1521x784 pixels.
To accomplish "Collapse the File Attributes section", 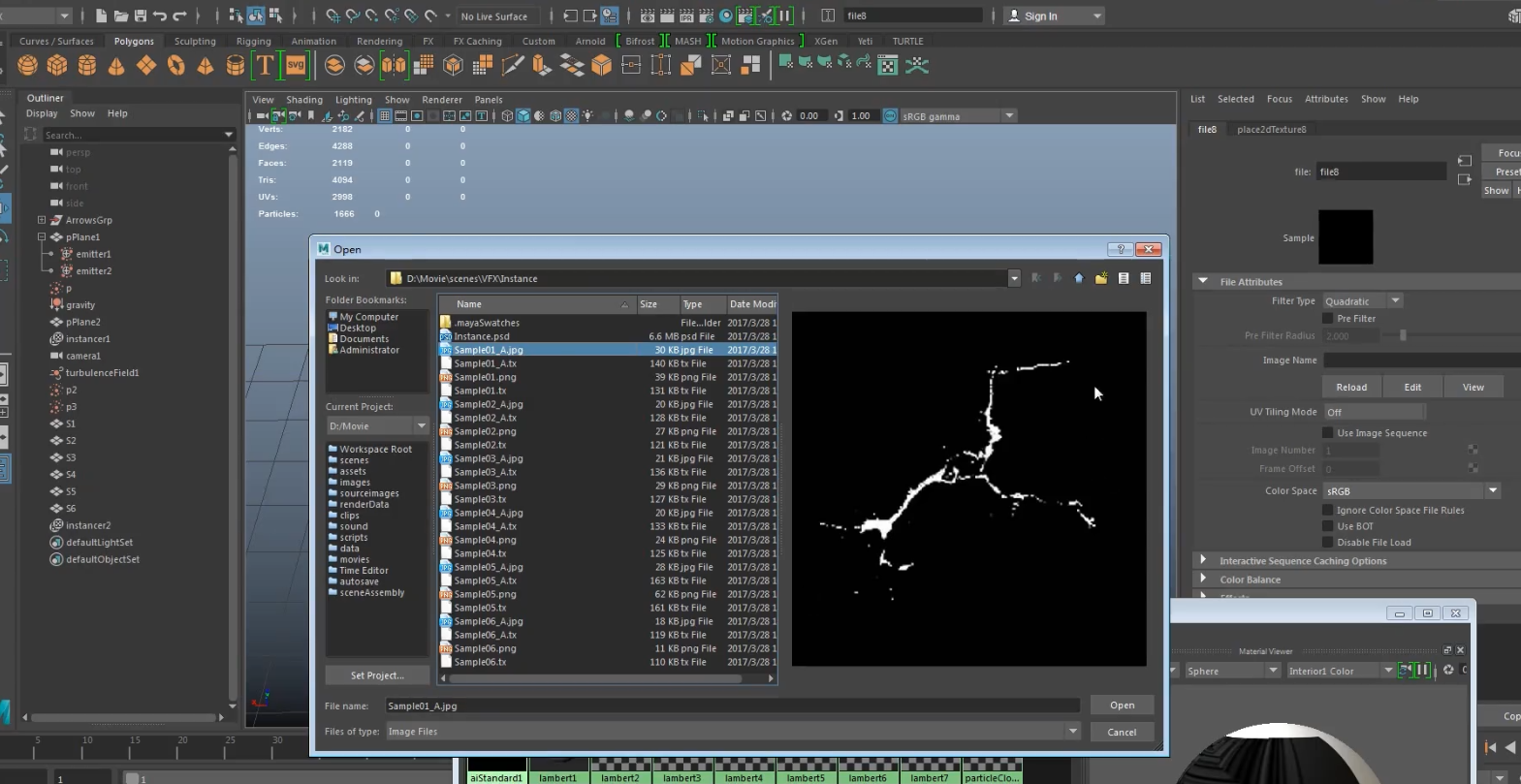I will pyautogui.click(x=1203, y=281).
